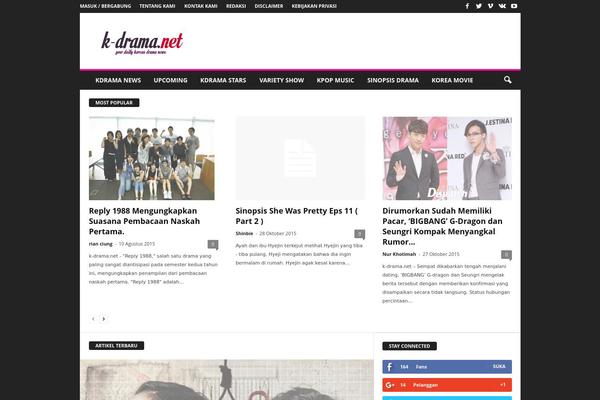600x400 pixels.
Task: Open the Disclaimer page
Action: click(269, 6)
